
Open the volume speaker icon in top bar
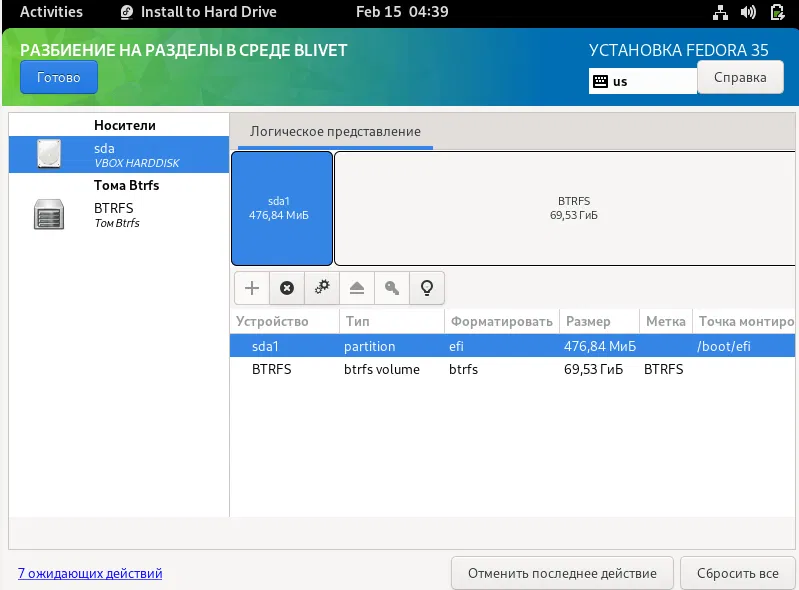tap(748, 12)
